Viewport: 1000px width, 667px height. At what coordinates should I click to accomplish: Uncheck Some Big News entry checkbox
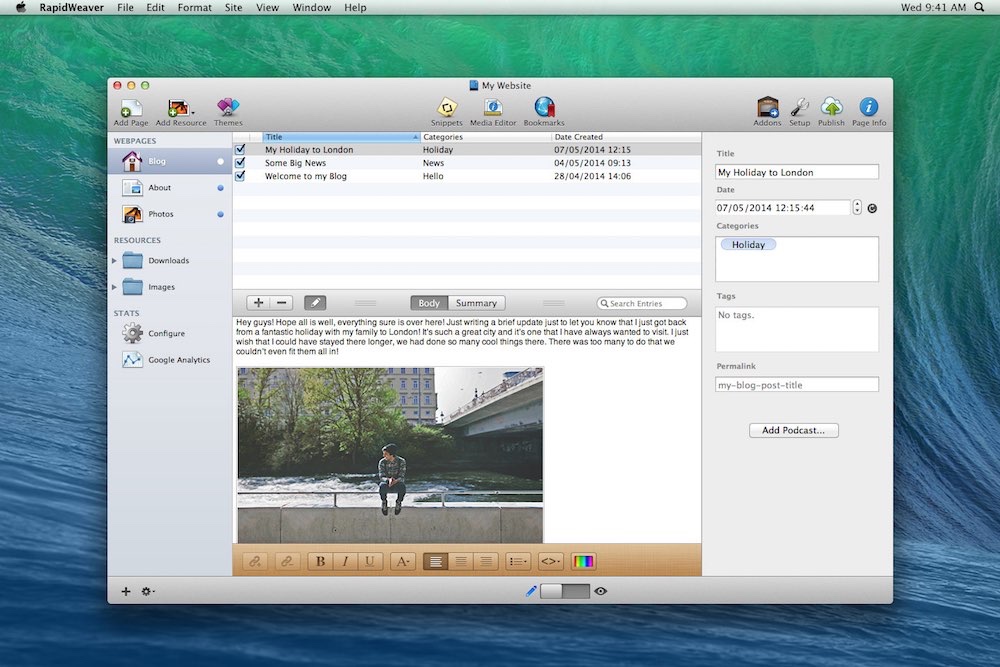coord(240,163)
